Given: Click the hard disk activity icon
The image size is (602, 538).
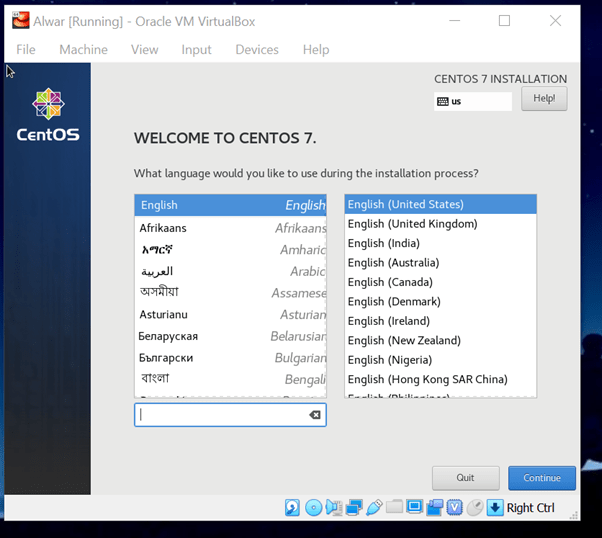Looking at the screenshot, I should coord(292,507).
